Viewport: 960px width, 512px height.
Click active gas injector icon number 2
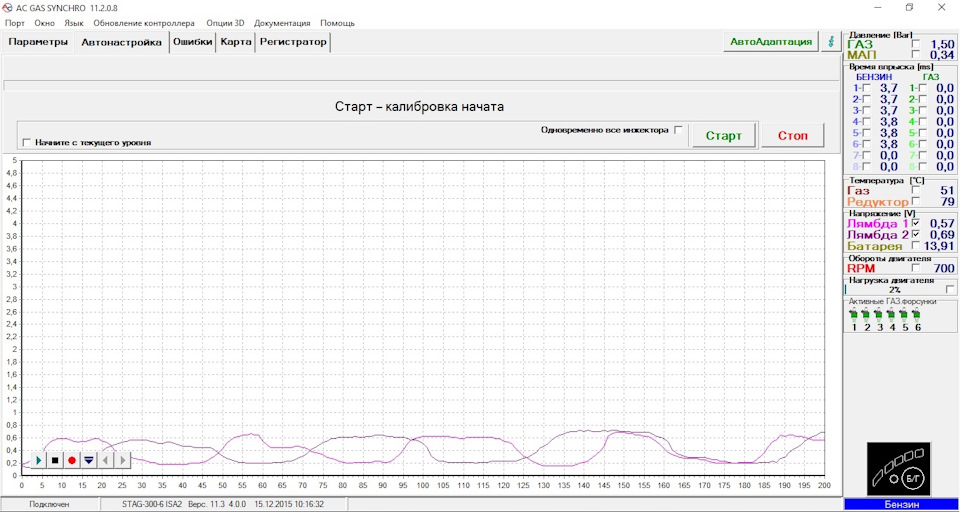coord(866,316)
